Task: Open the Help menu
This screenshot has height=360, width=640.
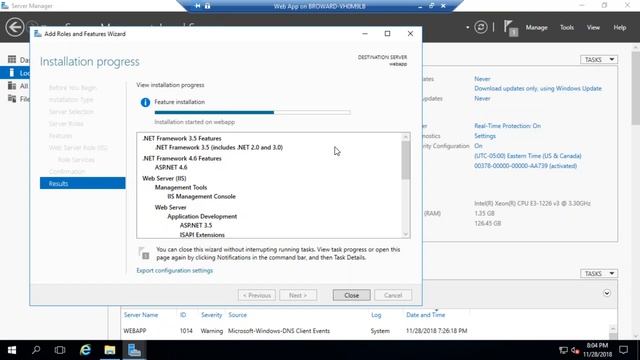Action: [x=620, y=27]
